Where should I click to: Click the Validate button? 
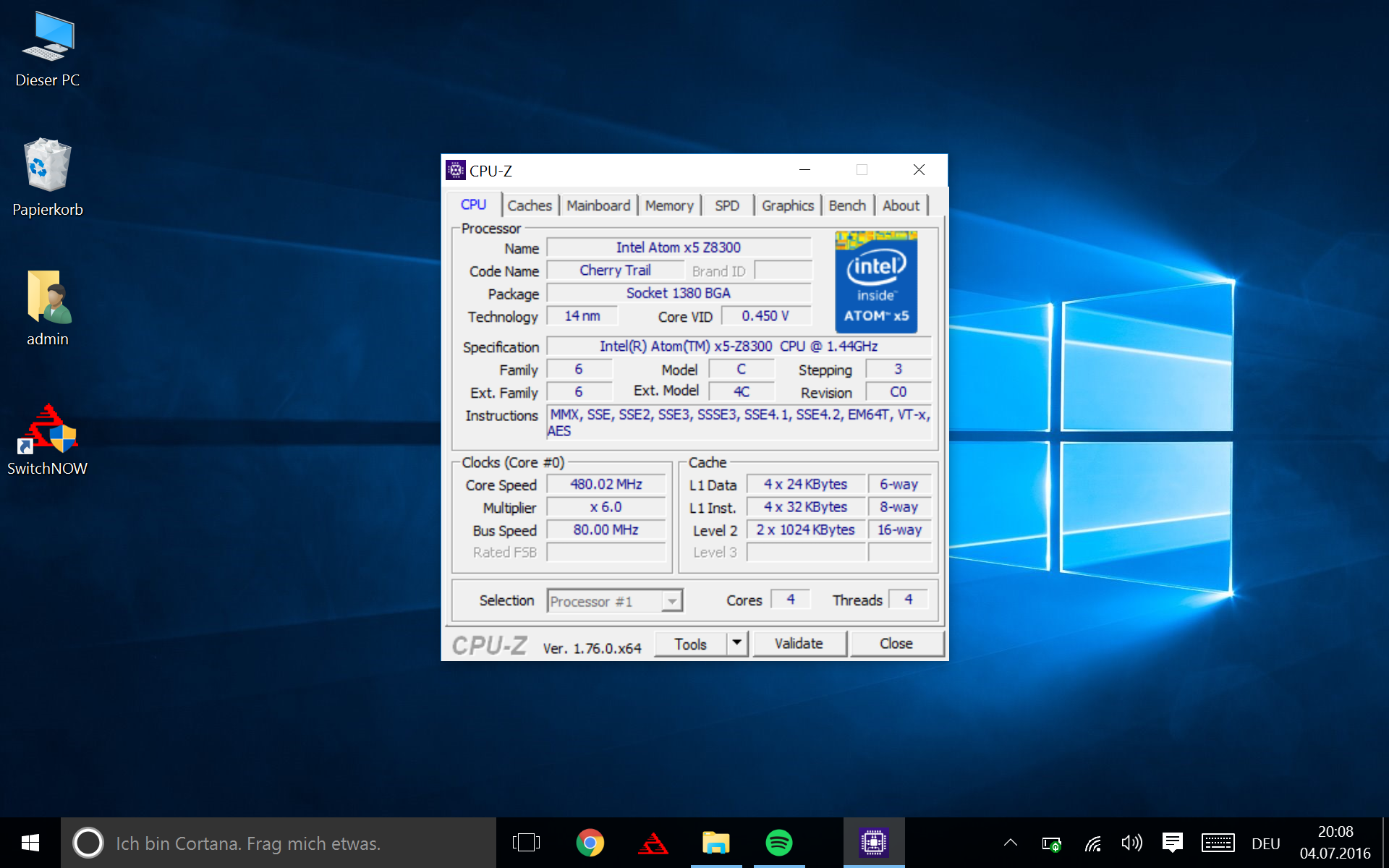tap(799, 643)
